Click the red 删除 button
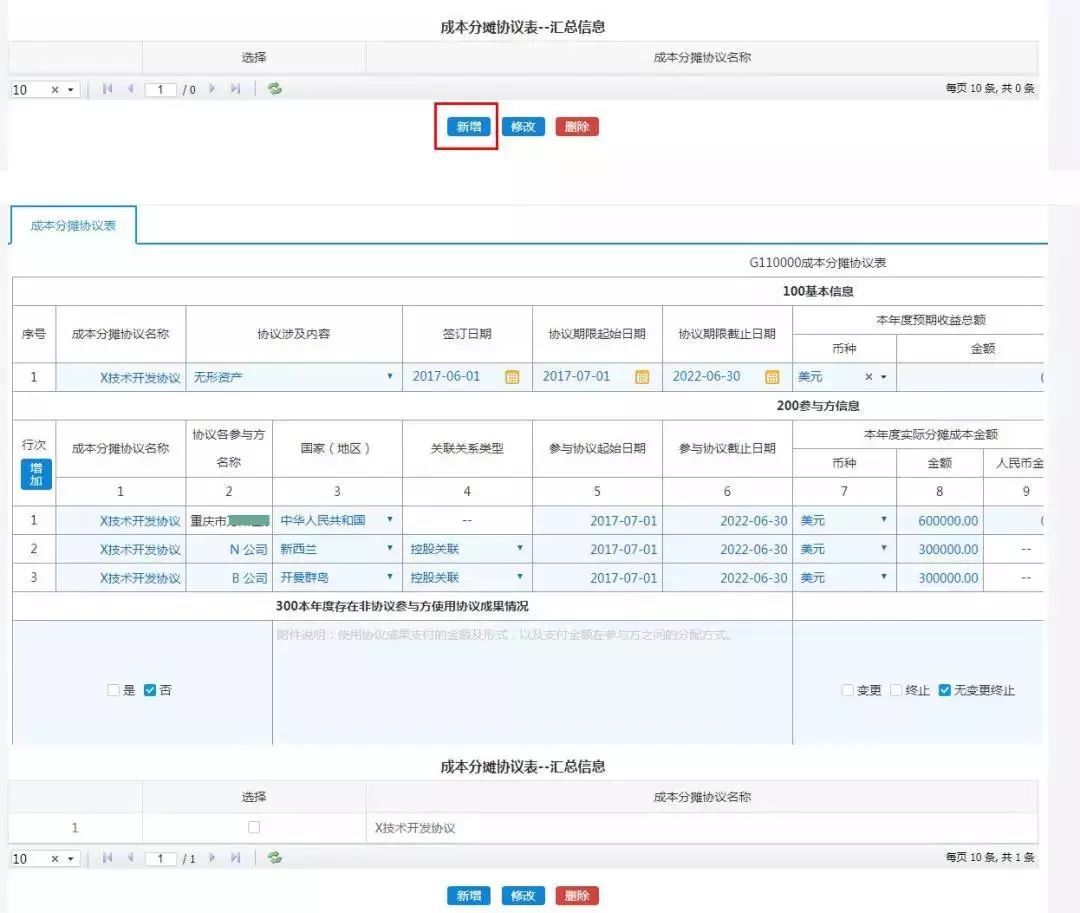Image resolution: width=1080 pixels, height=913 pixels. [x=577, y=126]
